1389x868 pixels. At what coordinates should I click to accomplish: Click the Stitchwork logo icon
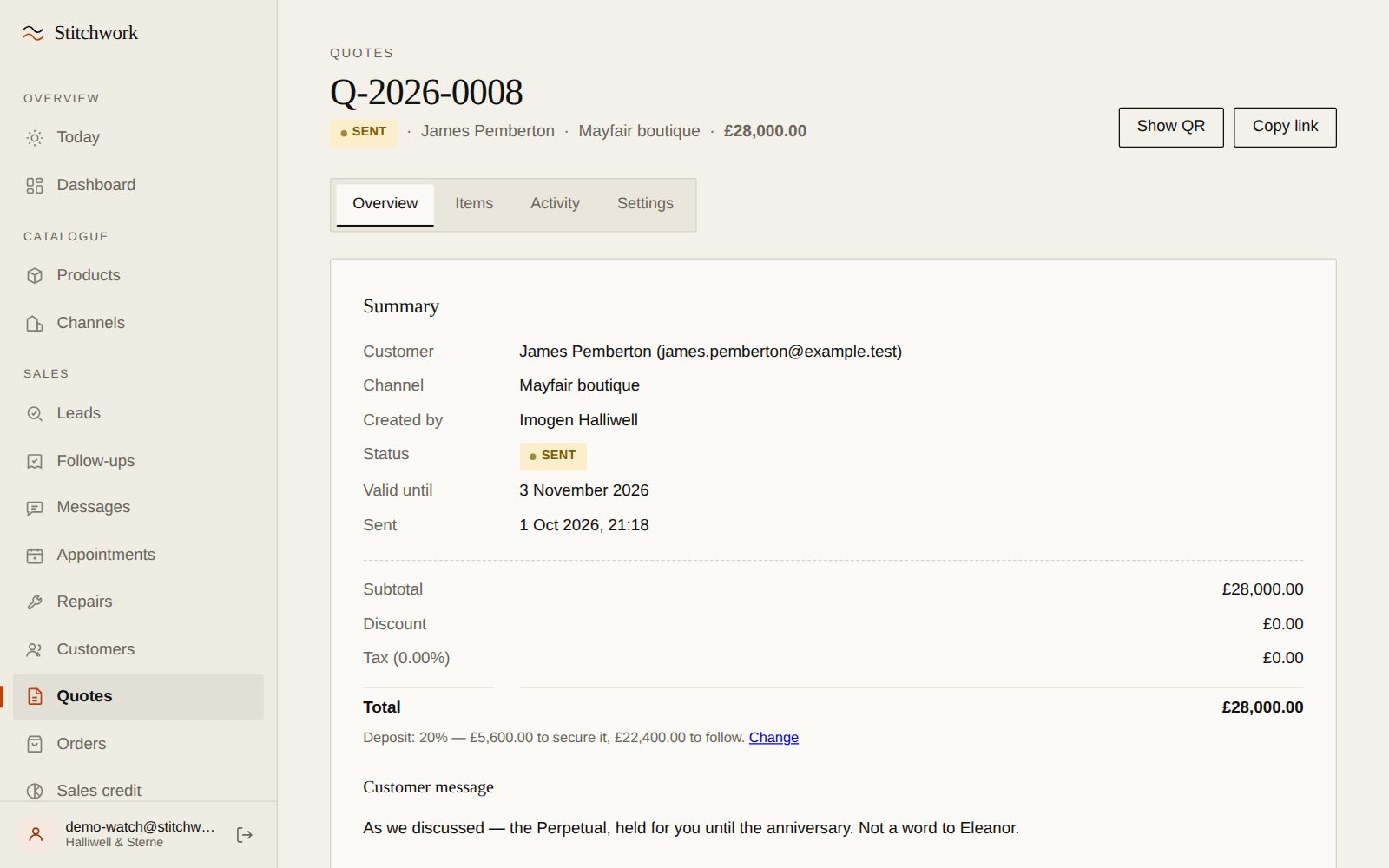(33, 33)
